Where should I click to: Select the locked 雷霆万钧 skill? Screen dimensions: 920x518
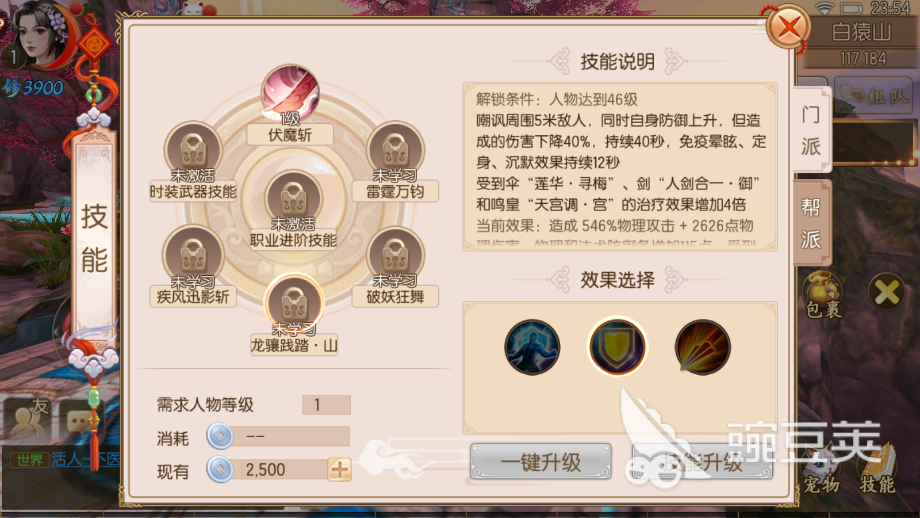[395, 149]
